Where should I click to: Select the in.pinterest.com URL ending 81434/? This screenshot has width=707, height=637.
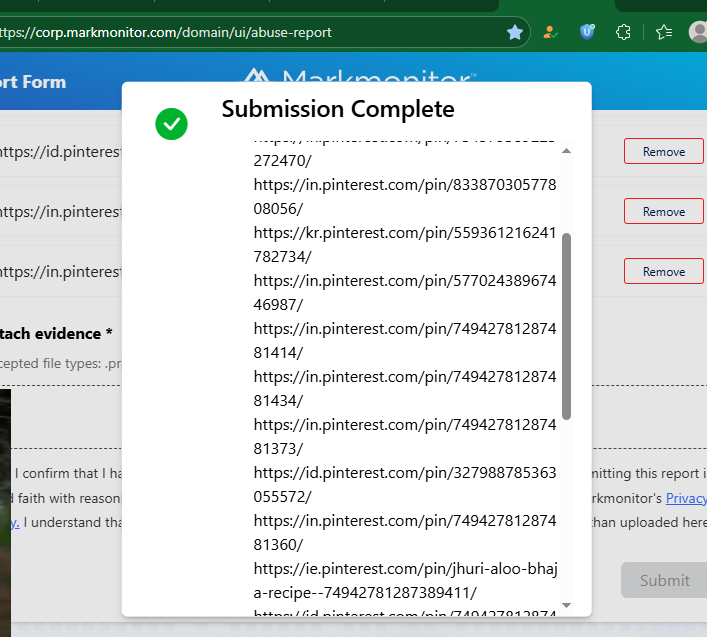(x=404, y=389)
